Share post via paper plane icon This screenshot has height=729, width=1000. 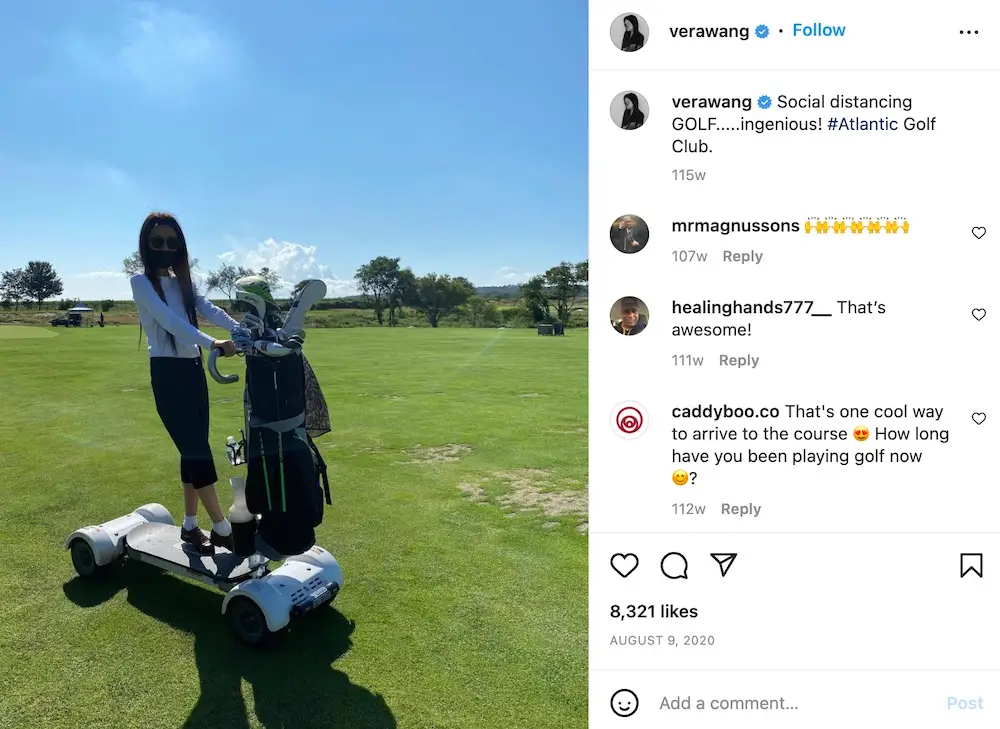point(724,564)
